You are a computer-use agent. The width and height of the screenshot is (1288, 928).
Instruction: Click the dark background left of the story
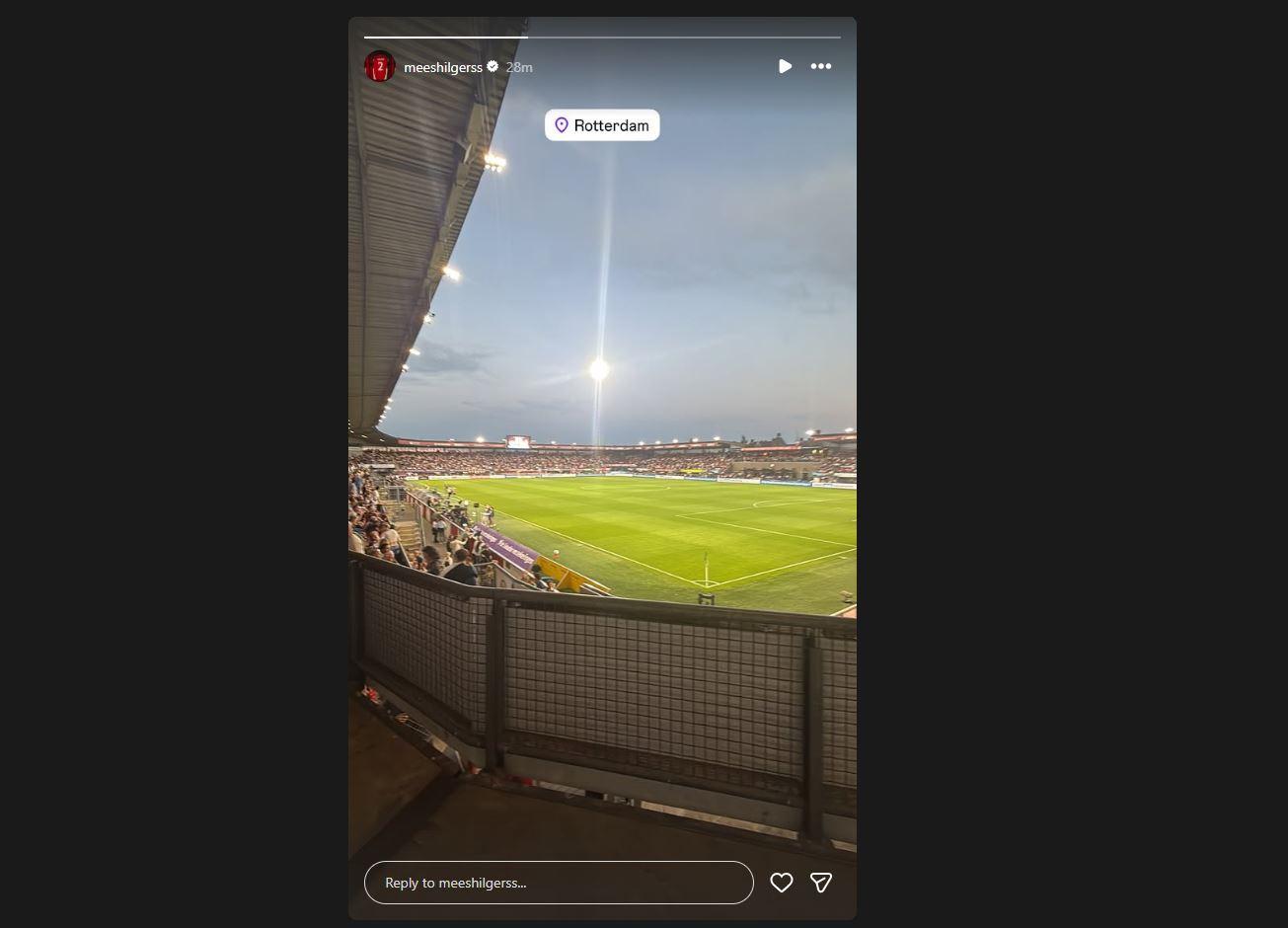pyautogui.click(x=174, y=464)
